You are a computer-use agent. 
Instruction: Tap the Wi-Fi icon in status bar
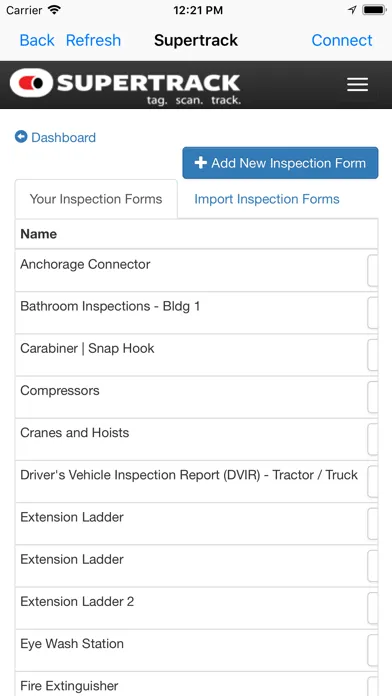54,10
